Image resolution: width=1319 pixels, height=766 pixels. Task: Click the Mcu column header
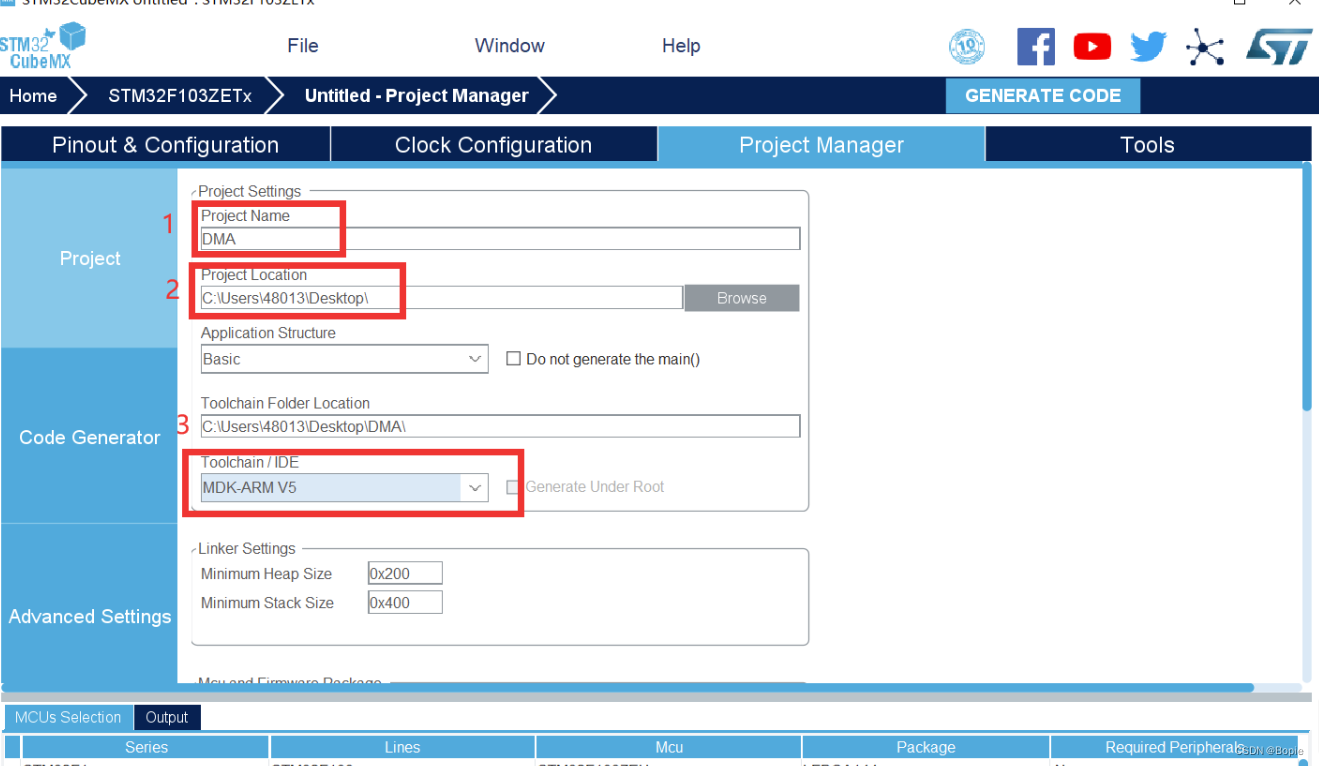(669, 747)
